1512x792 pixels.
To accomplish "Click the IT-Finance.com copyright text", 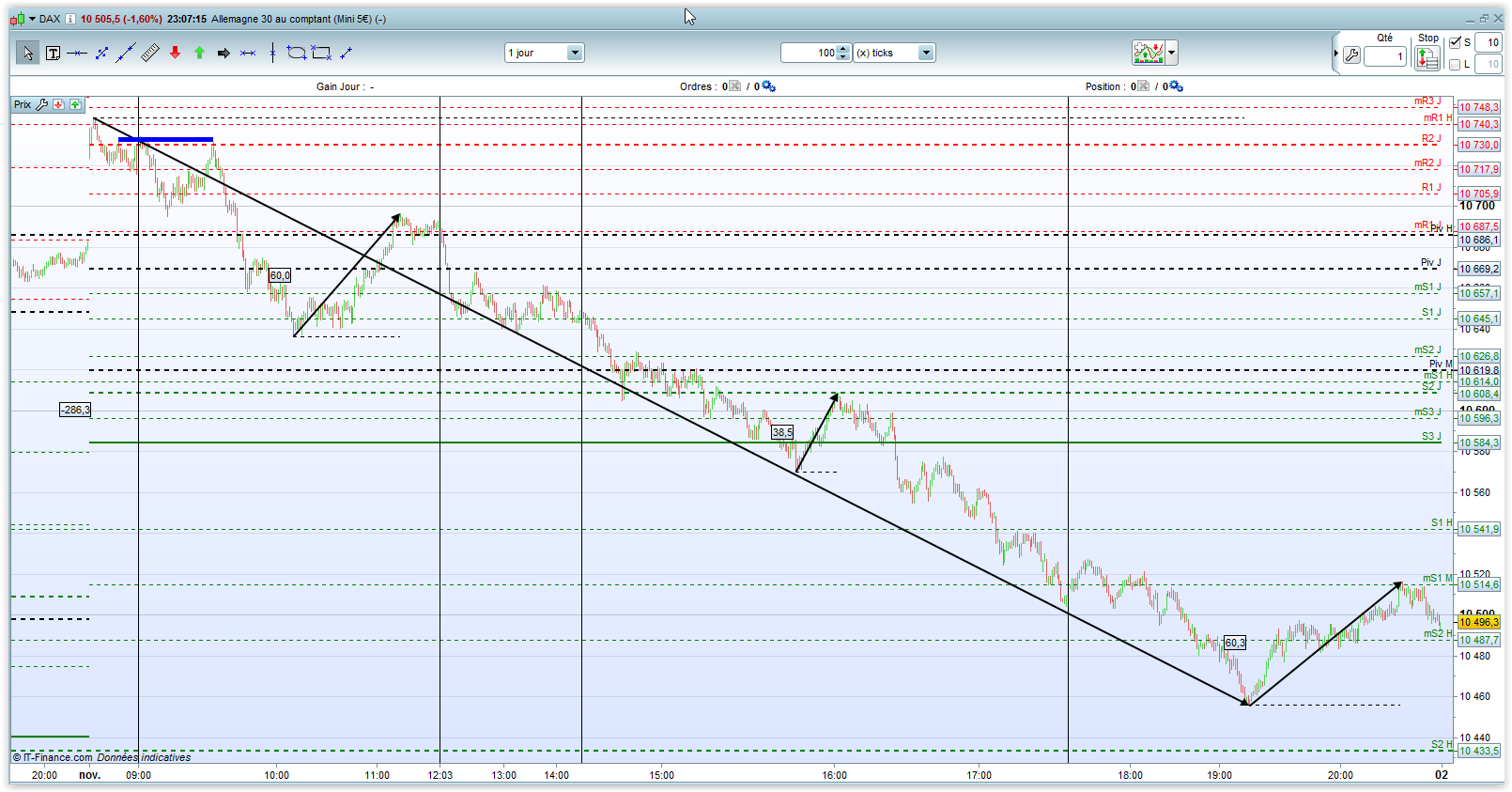I will click(53, 757).
